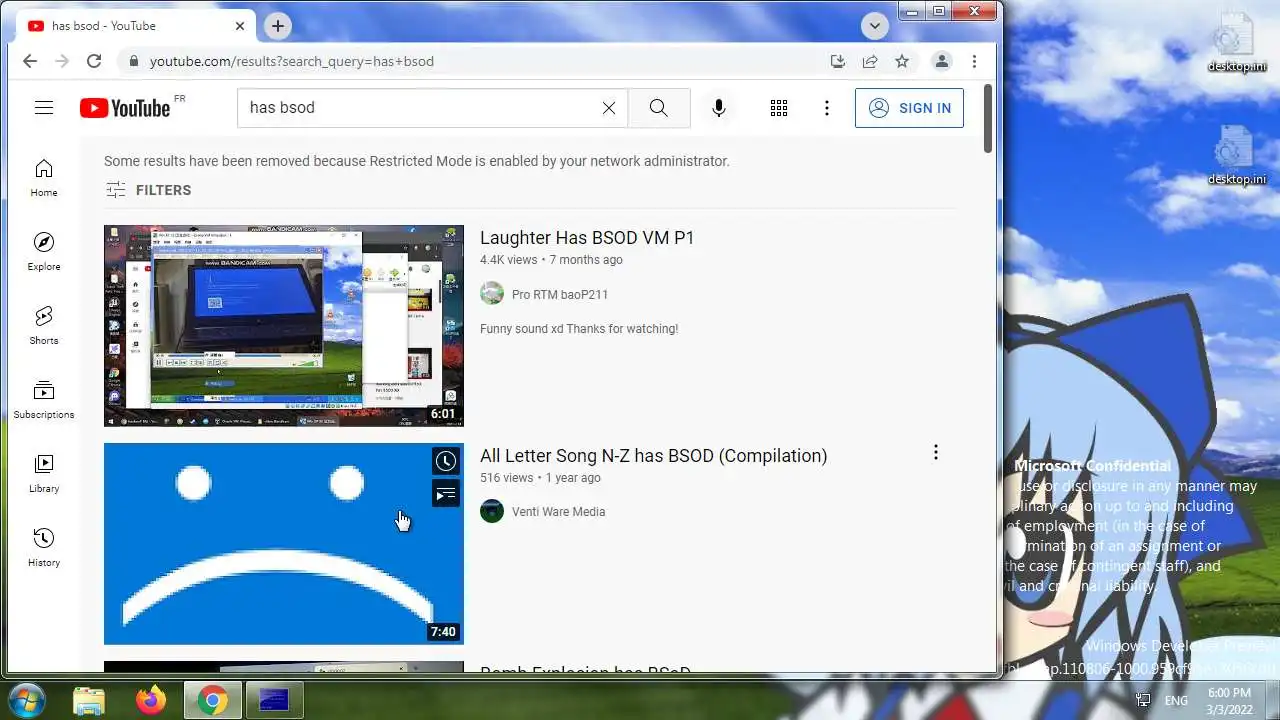Open File Explorer from taskbar

coord(89,700)
